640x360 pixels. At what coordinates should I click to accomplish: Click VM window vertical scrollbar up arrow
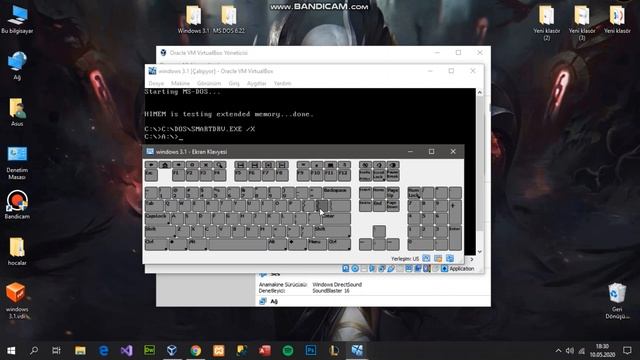click(480, 92)
